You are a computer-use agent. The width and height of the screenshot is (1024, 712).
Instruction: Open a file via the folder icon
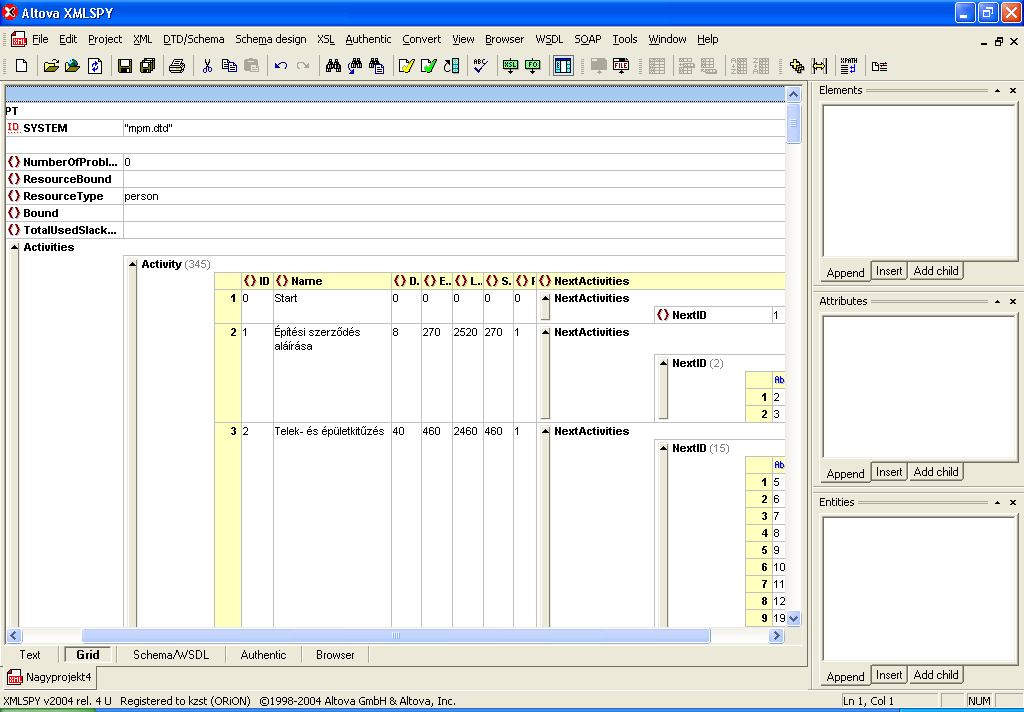pos(51,66)
